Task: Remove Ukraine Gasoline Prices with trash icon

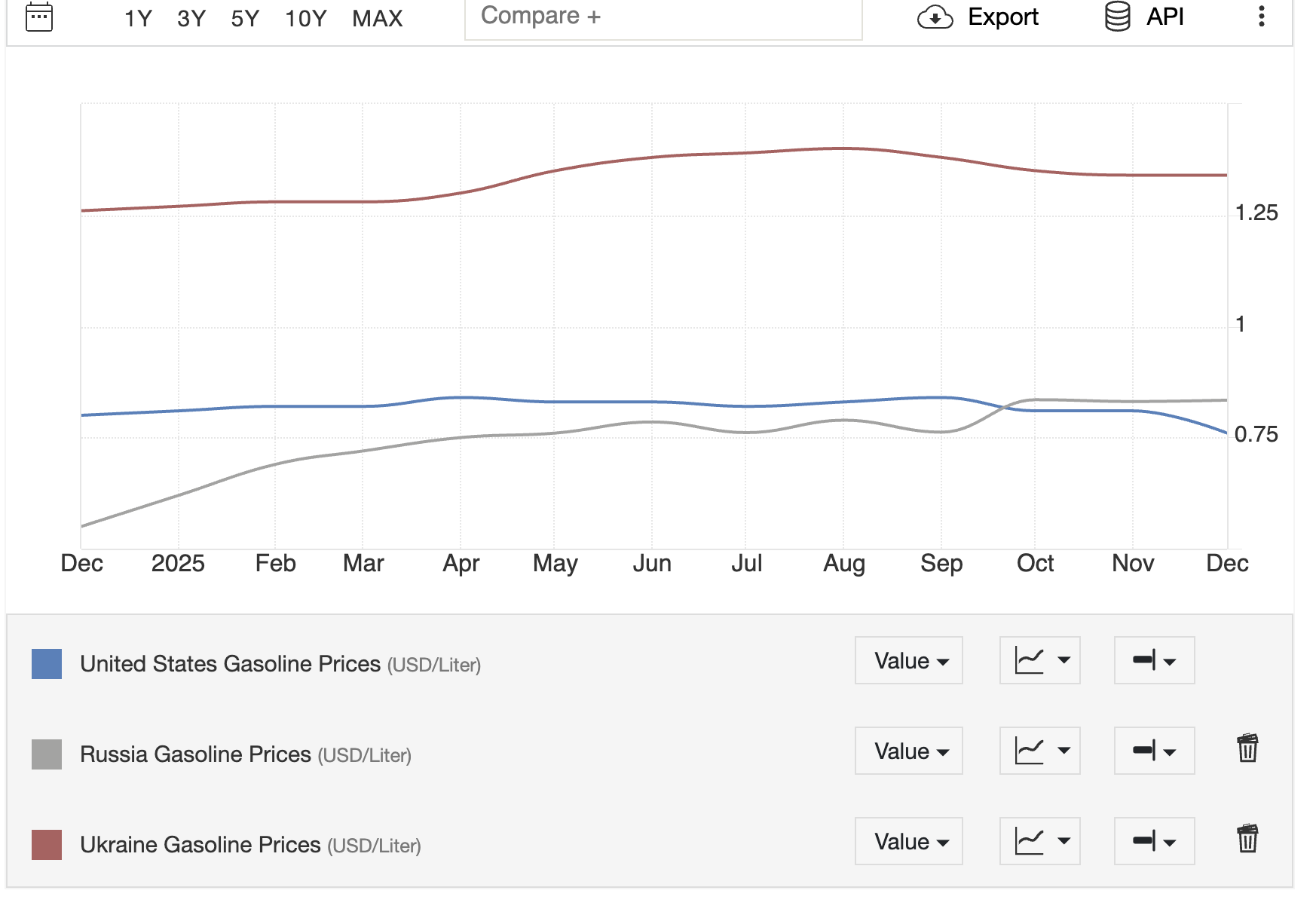Action: pos(1247,840)
